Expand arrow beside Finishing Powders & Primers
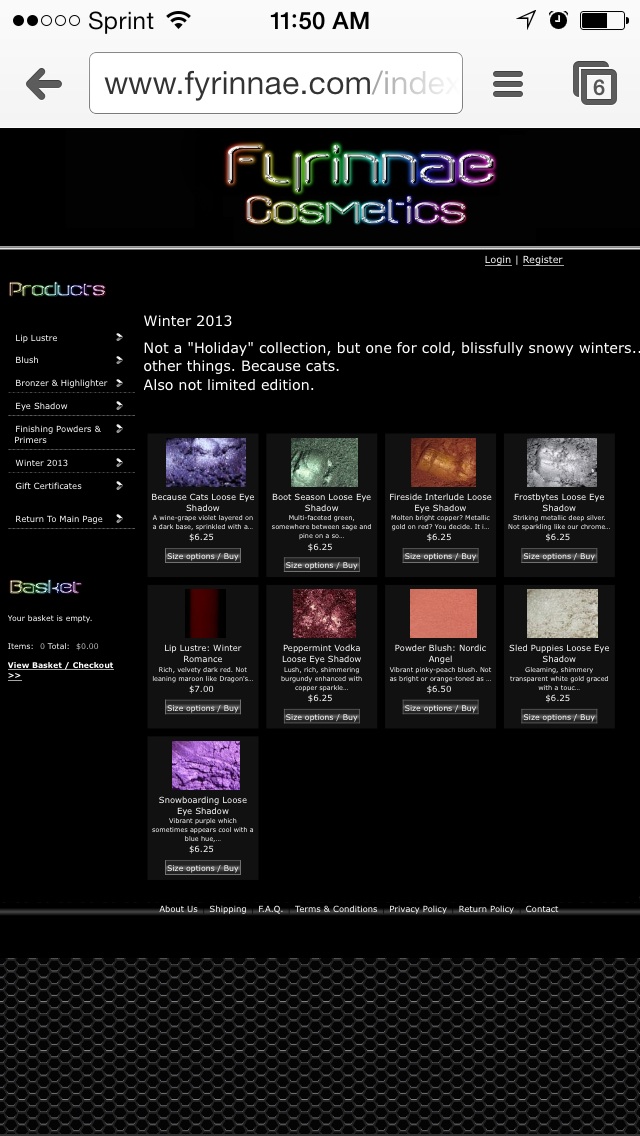Screen dimensions: 640x1136 click(x=119, y=429)
